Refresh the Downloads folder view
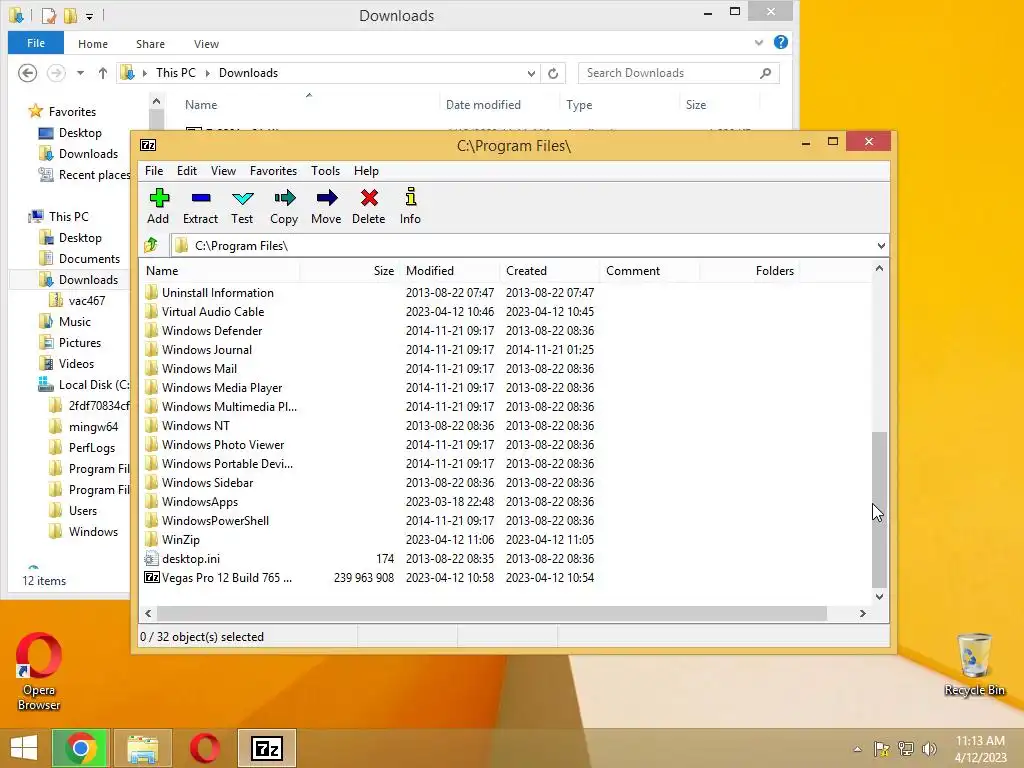 click(x=553, y=73)
